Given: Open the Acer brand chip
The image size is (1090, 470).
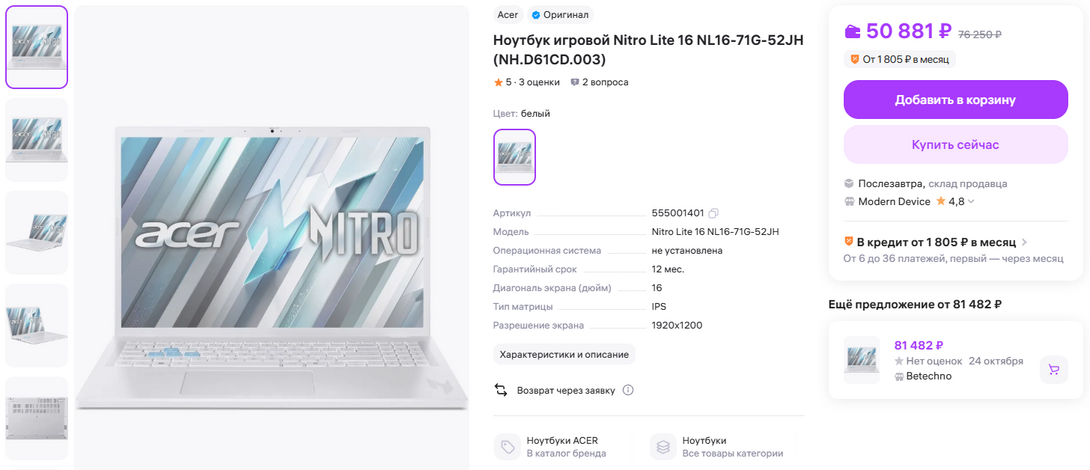Looking at the screenshot, I should 508,15.
